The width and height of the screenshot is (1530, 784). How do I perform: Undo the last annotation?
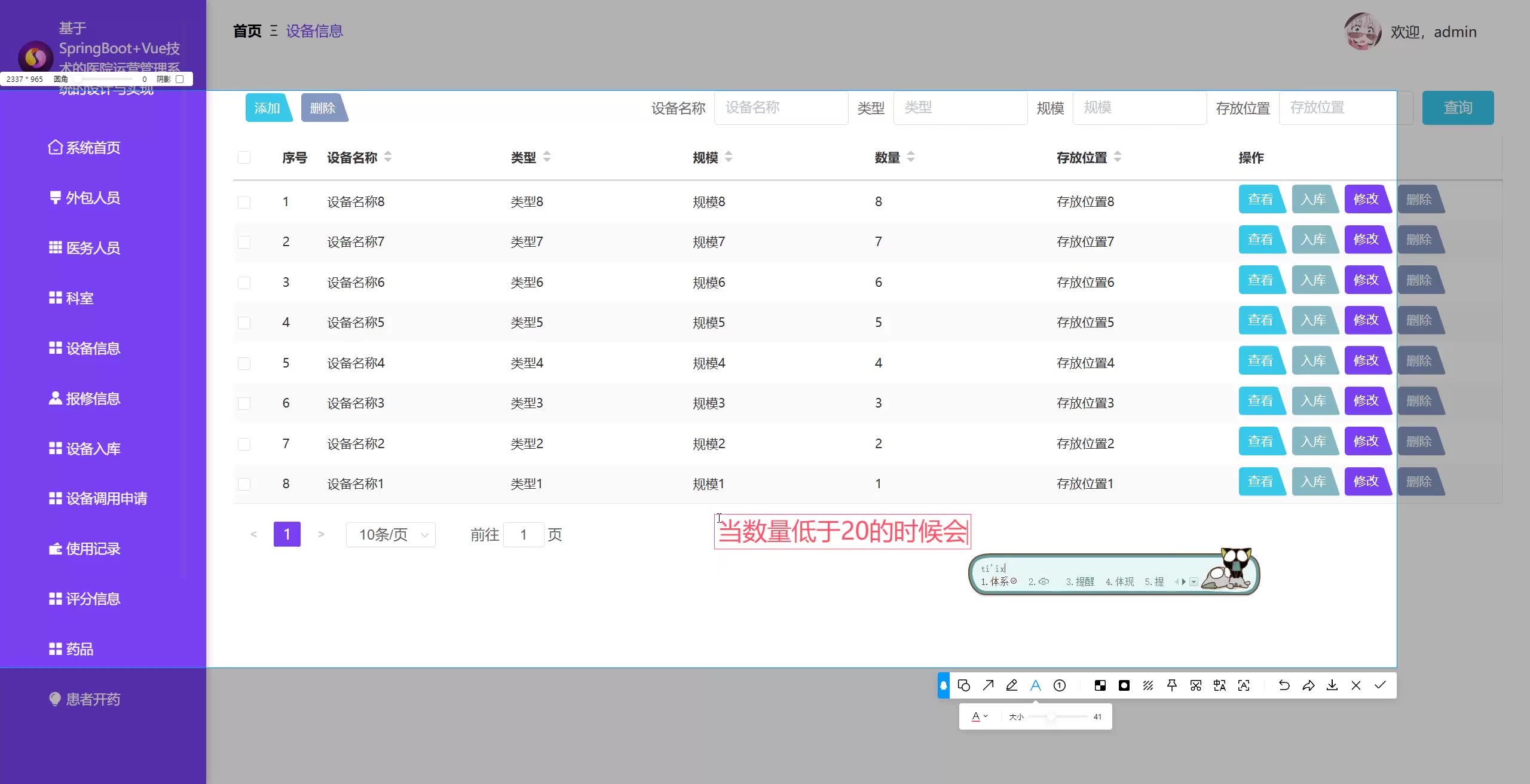point(1284,685)
